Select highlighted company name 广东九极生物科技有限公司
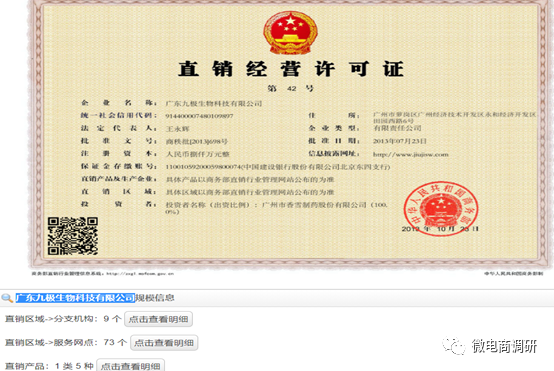 point(75,298)
